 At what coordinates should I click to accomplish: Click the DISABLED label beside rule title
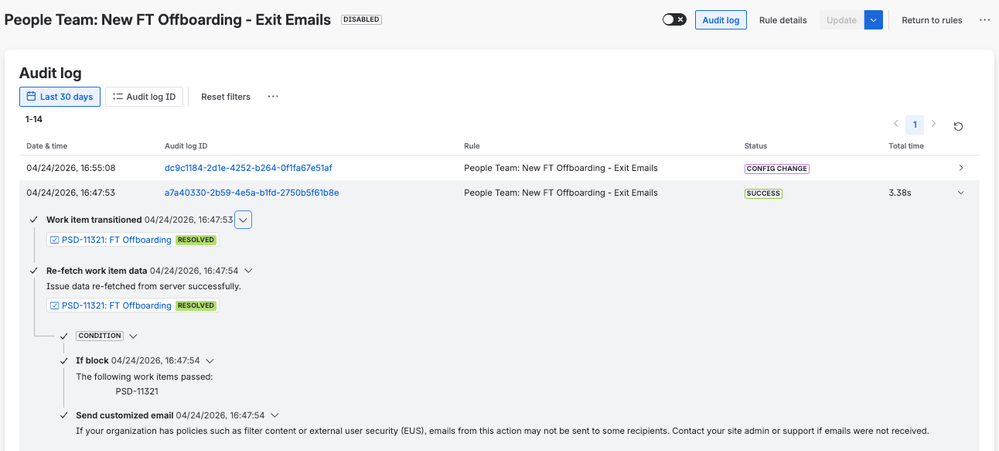361,20
